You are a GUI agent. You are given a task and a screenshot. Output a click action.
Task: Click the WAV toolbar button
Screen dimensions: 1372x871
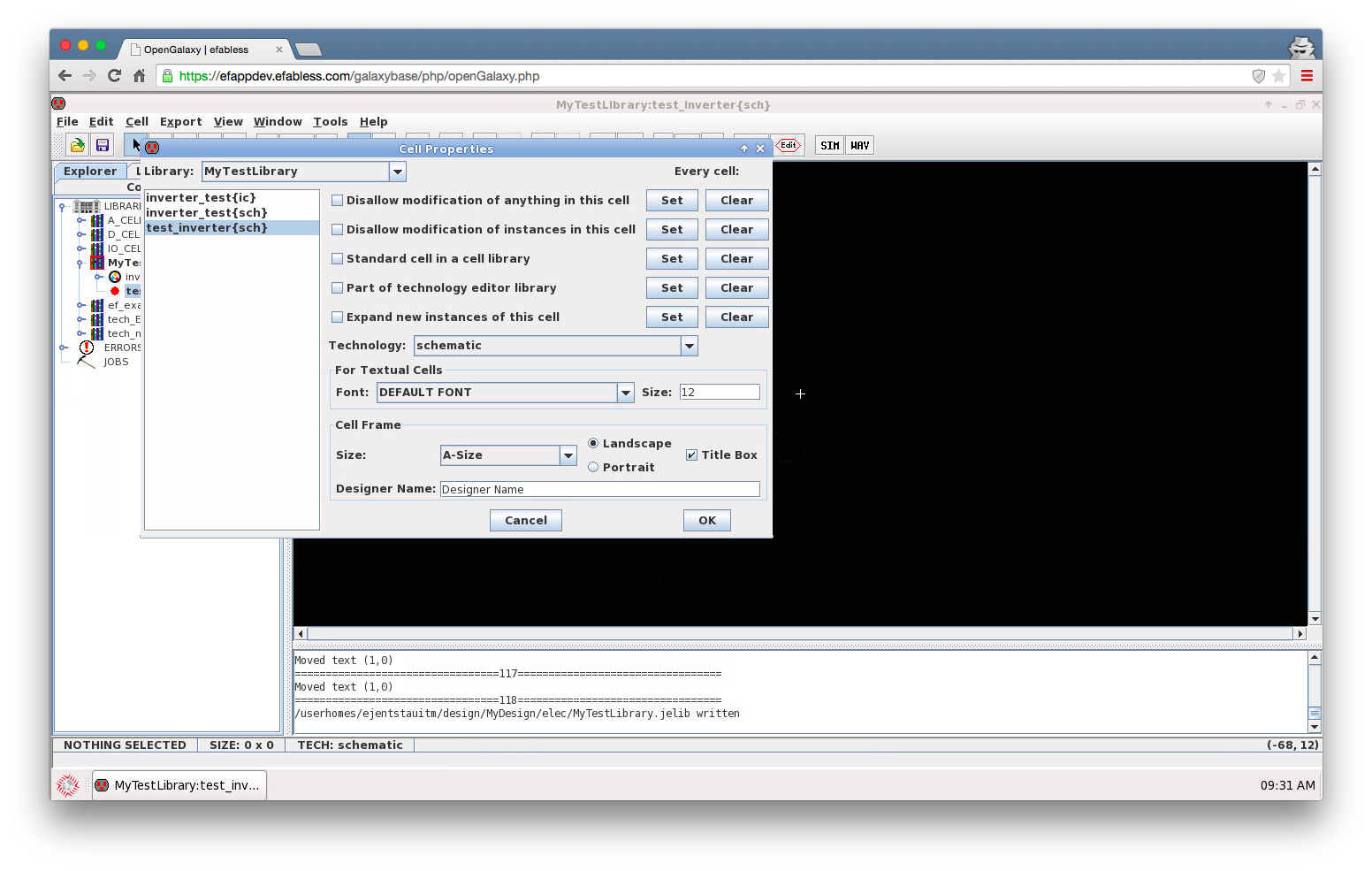point(860,146)
